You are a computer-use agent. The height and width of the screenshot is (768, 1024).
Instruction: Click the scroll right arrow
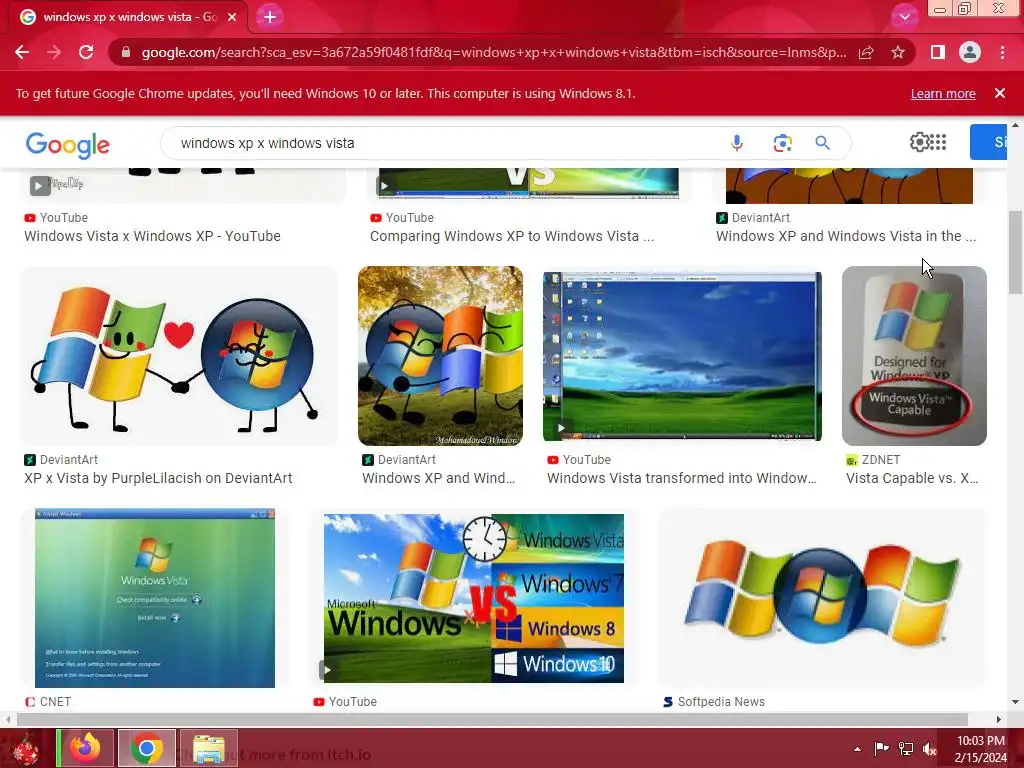click(999, 719)
